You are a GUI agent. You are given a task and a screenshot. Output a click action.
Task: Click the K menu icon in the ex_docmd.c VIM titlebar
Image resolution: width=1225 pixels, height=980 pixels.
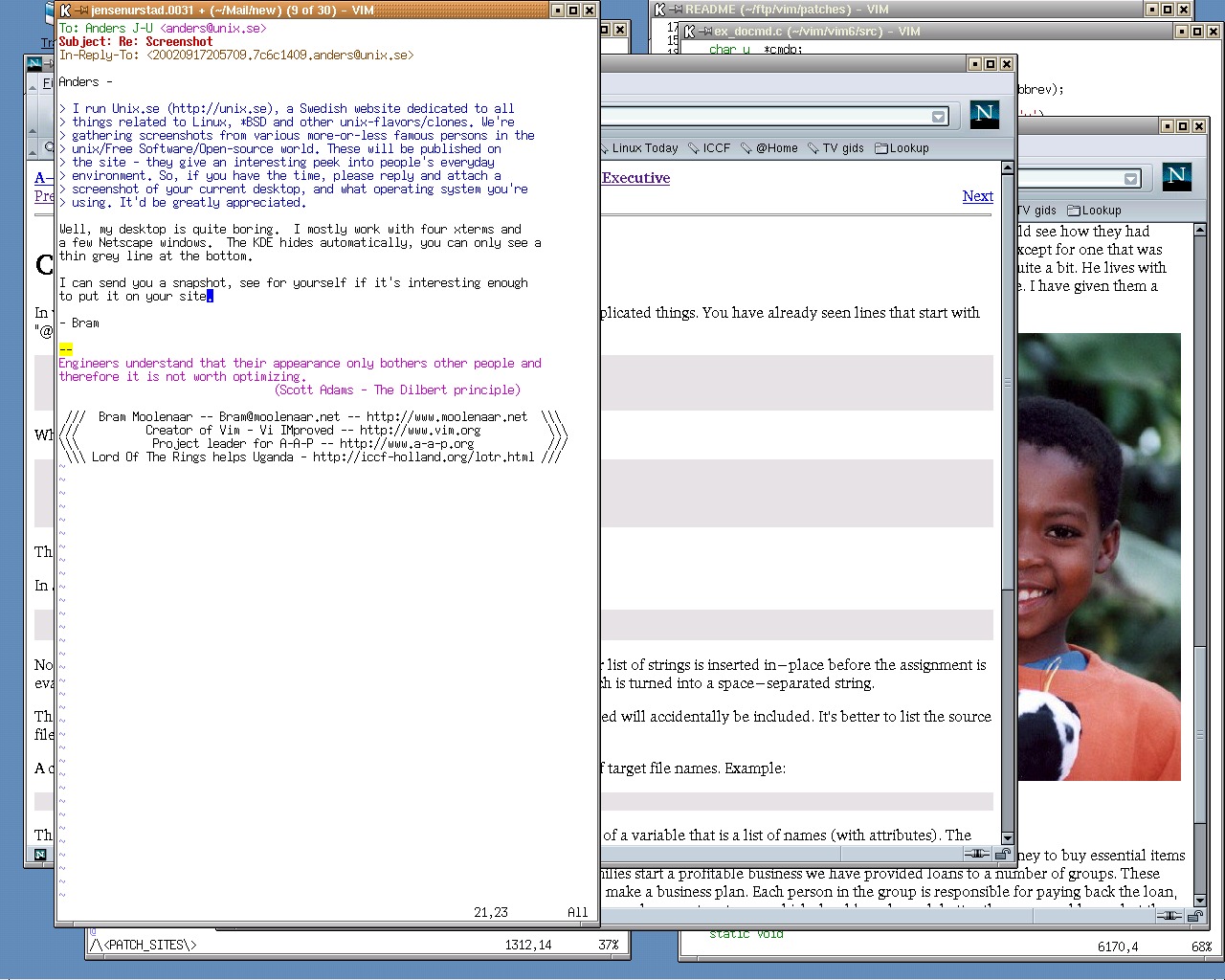[x=689, y=32]
